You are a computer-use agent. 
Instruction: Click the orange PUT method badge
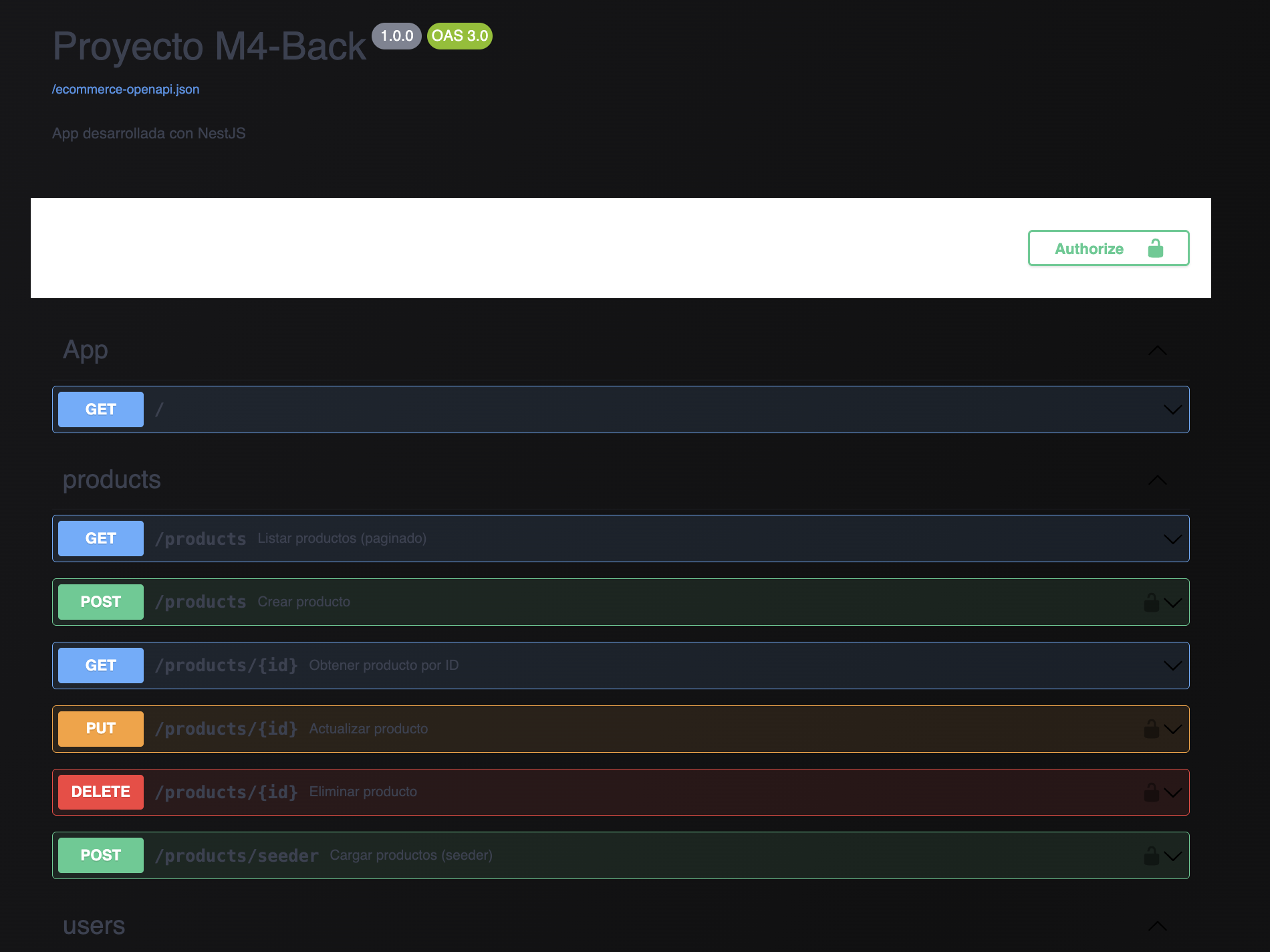[101, 729]
